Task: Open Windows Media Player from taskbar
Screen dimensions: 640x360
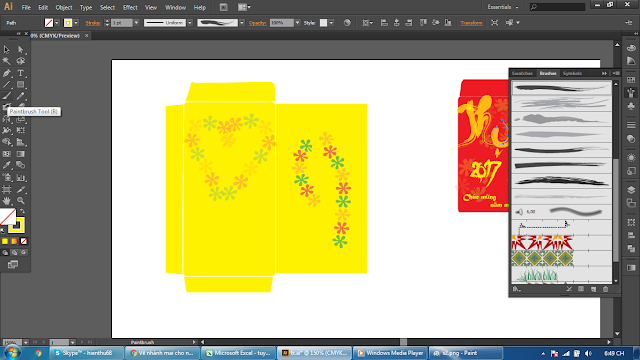Action: [x=390, y=353]
